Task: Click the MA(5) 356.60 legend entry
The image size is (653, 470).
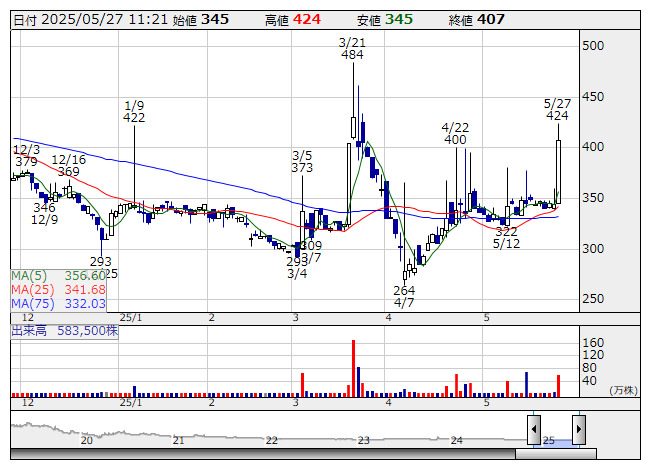Action: [58, 276]
